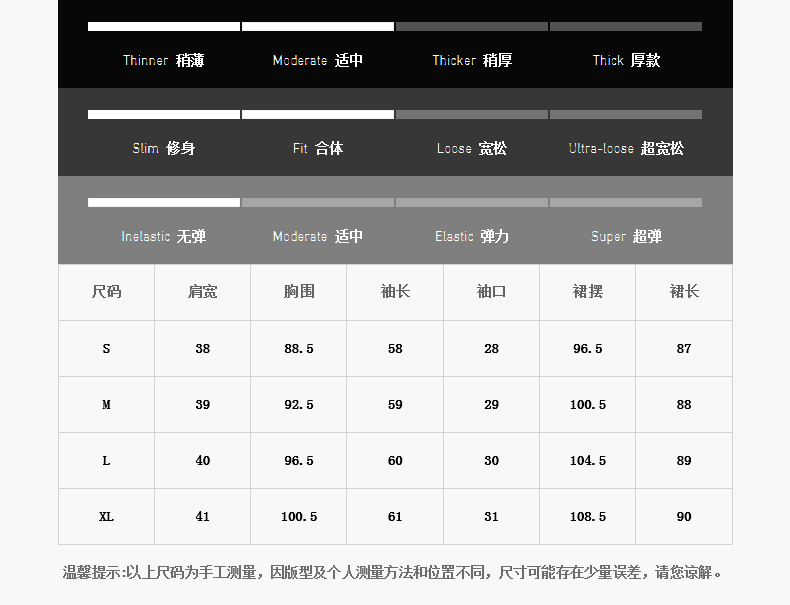Select the Loose 宽松 label
Screen dimensions: 790x605
(x=472, y=148)
